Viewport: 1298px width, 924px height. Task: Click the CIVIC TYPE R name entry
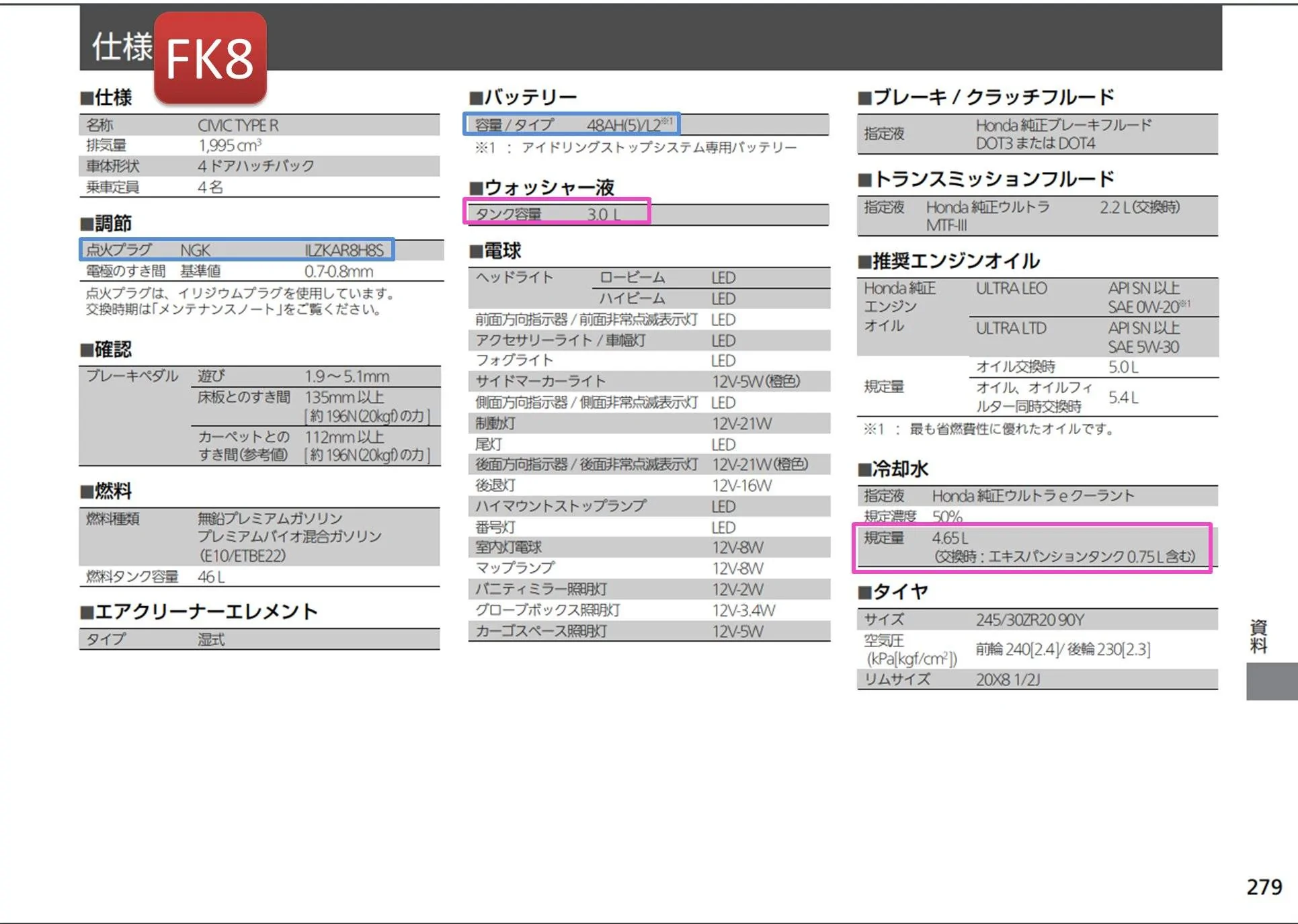[x=239, y=124]
